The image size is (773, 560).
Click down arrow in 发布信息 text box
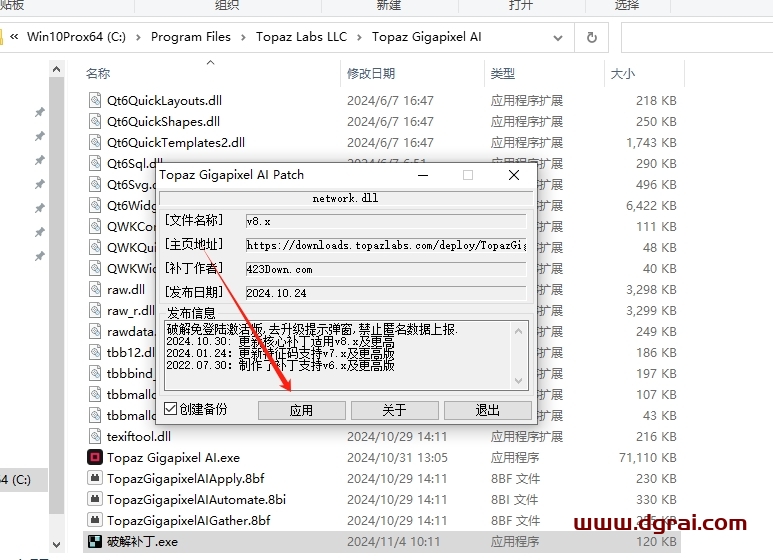(518, 381)
